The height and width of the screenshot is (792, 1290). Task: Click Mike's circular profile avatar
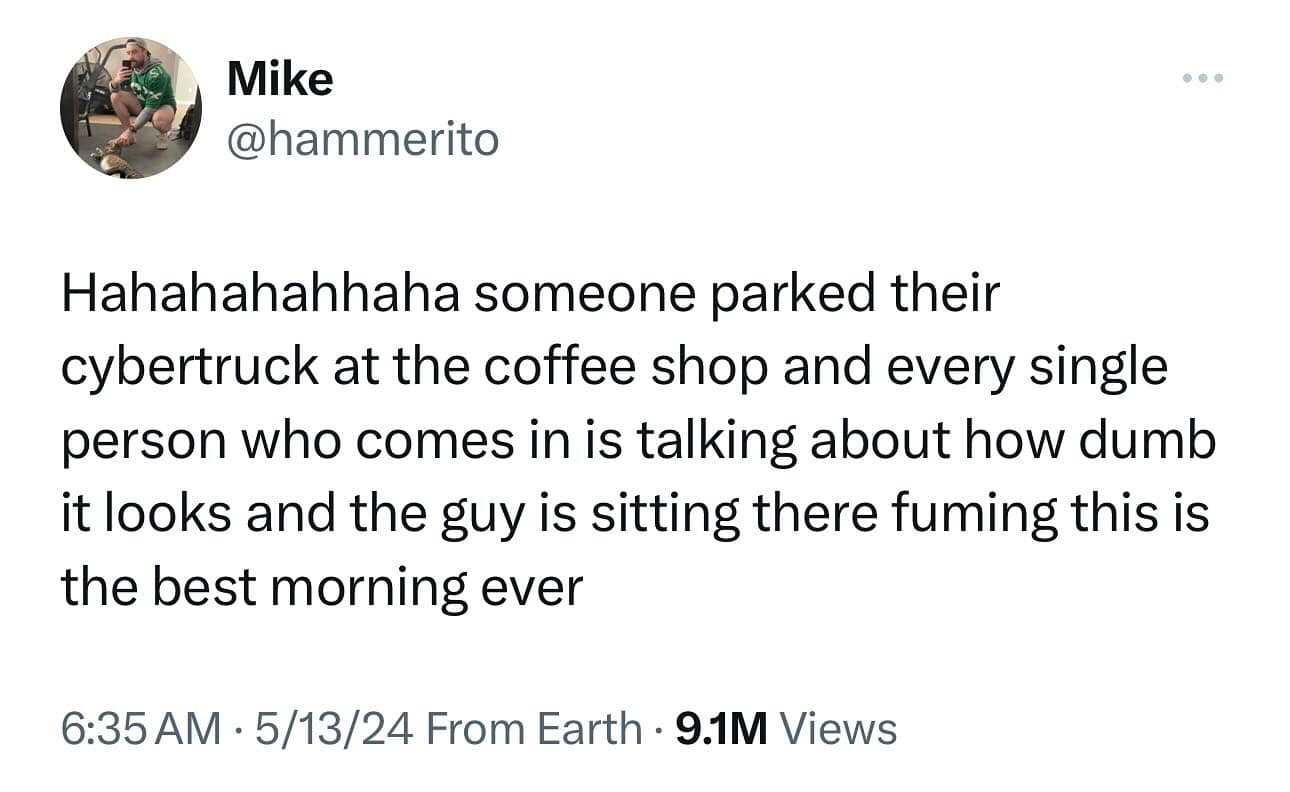pos(131,108)
